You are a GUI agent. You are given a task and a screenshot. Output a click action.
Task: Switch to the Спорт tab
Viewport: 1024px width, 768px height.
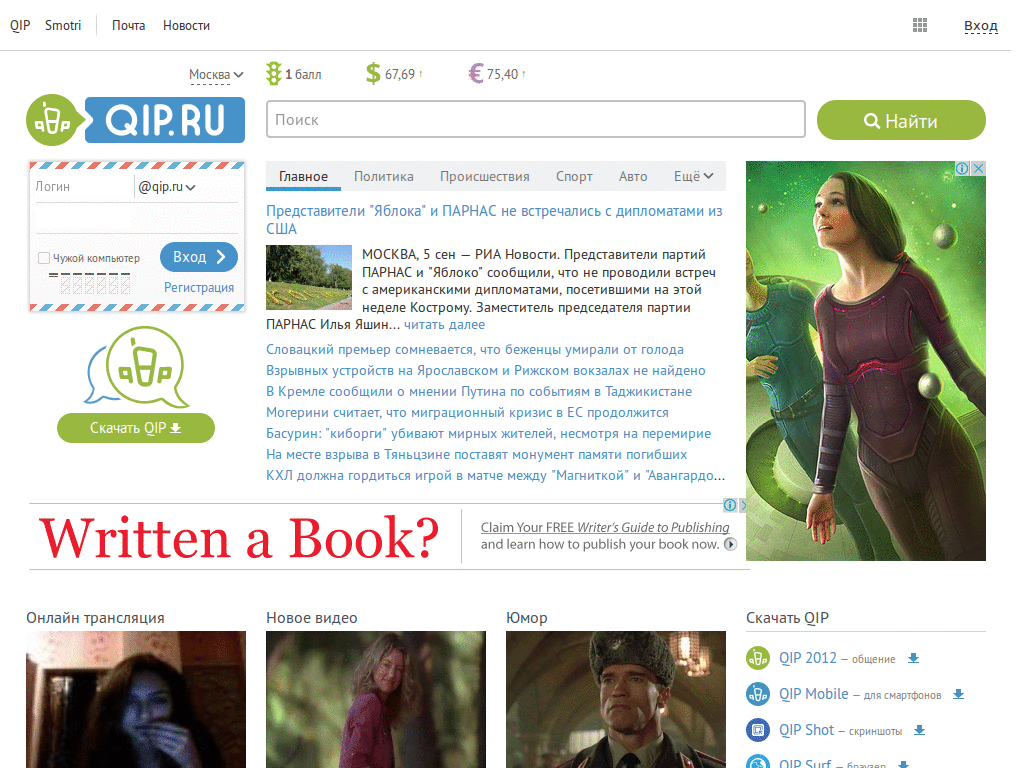(x=574, y=176)
